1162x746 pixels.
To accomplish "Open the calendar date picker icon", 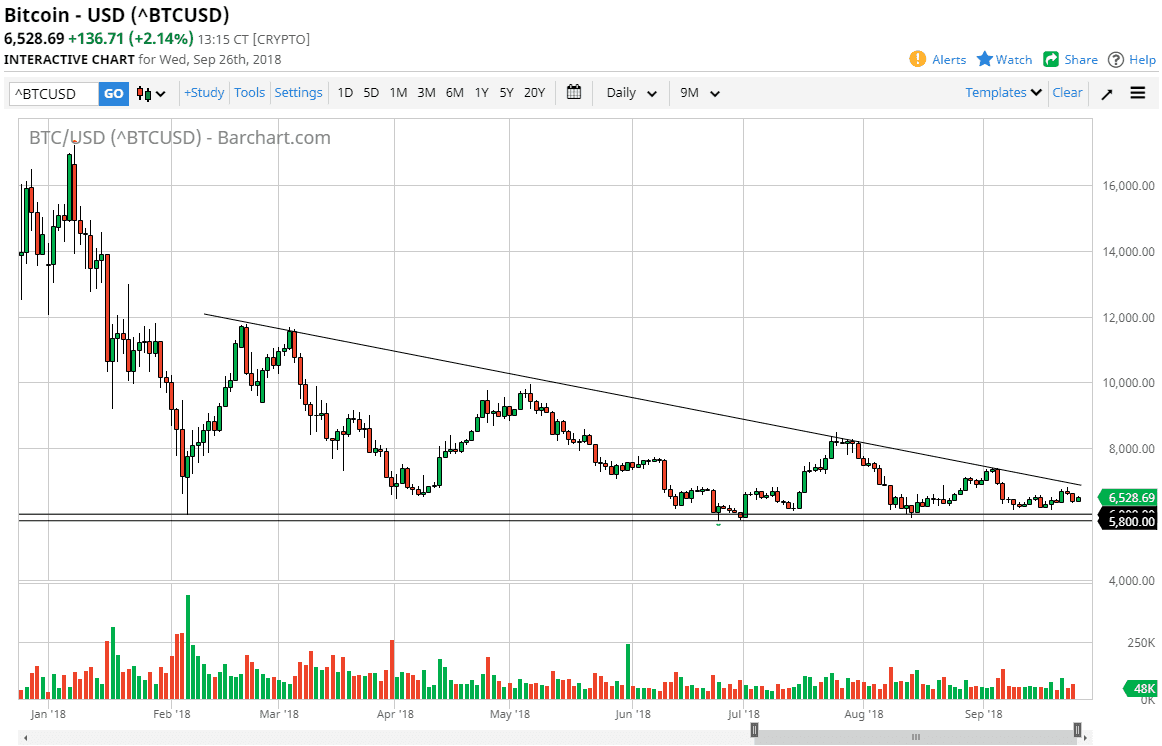I will [574, 92].
